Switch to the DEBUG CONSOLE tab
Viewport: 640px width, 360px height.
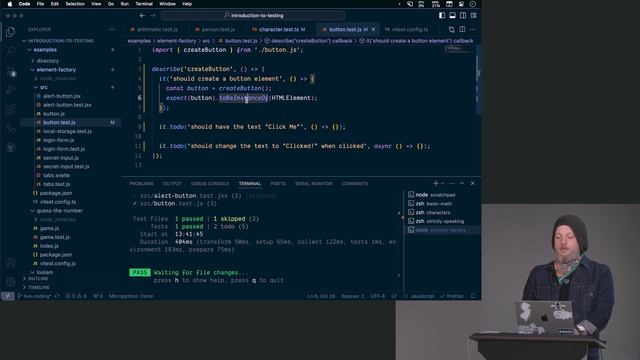point(210,184)
